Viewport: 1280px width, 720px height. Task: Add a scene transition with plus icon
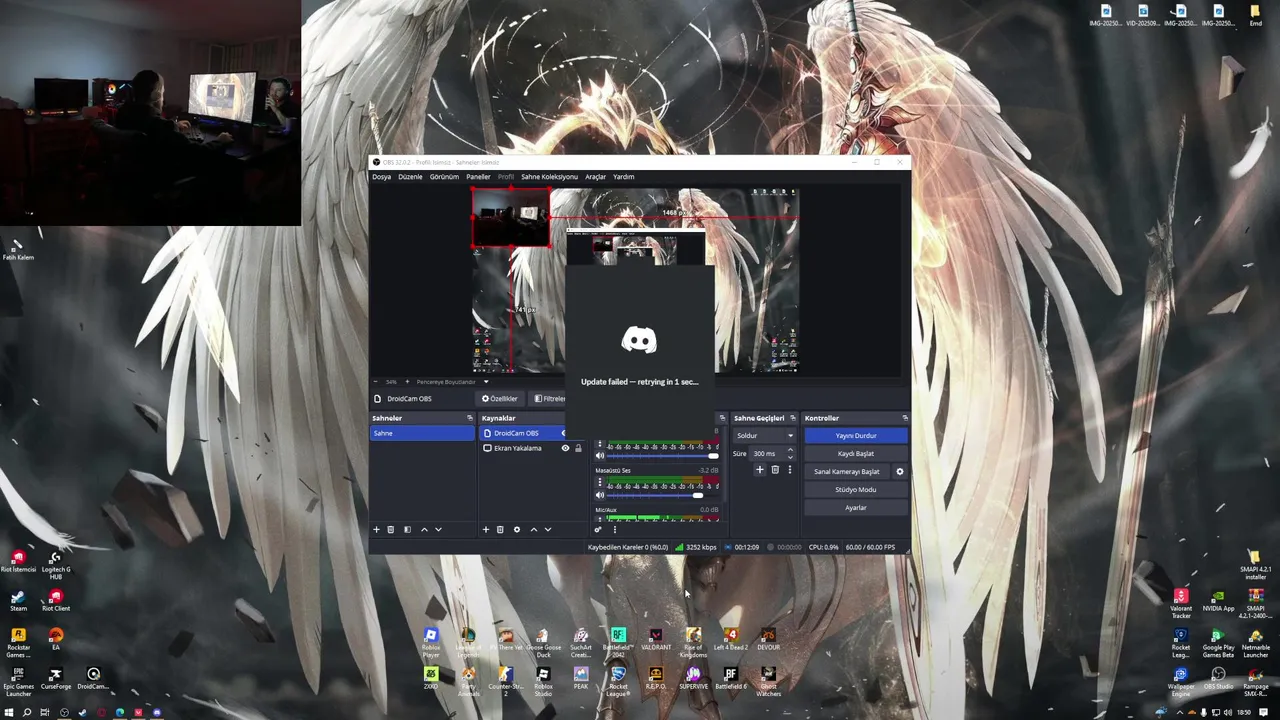760,469
